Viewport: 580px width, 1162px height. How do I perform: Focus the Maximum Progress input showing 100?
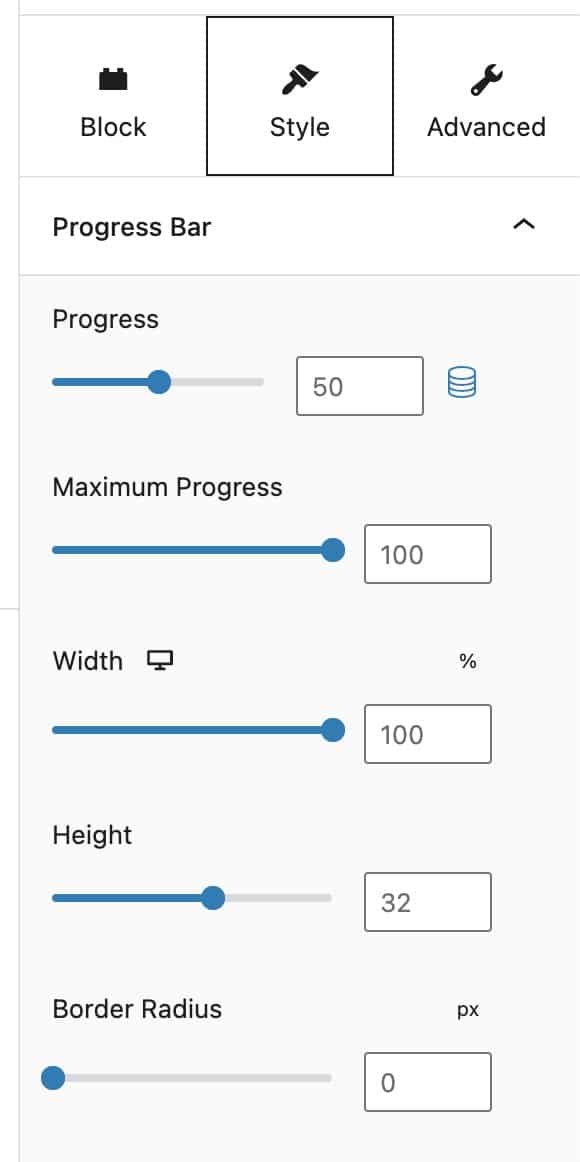tap(427, 554)
